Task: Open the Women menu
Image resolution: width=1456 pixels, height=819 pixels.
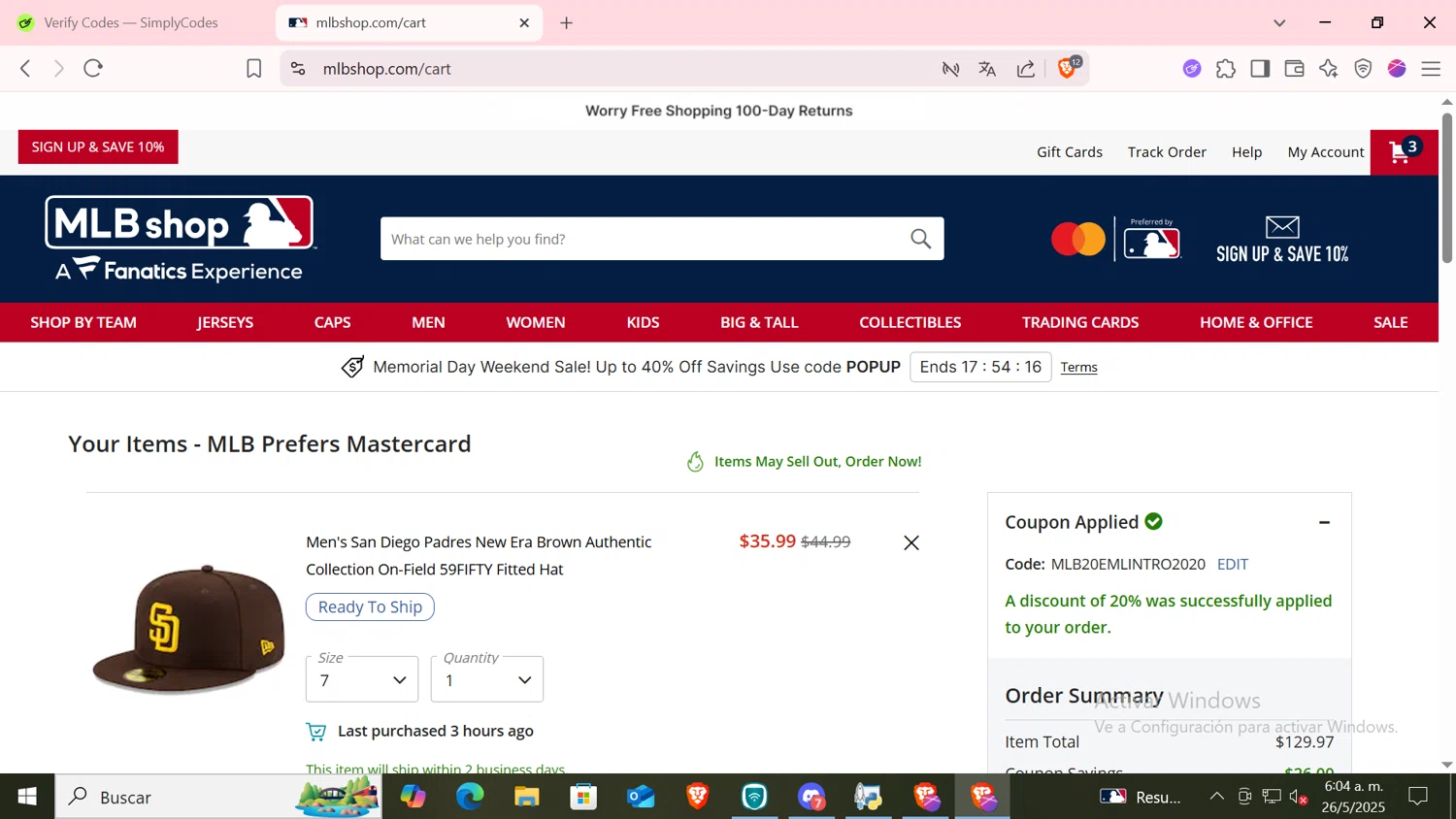Action: click(536, 322)
